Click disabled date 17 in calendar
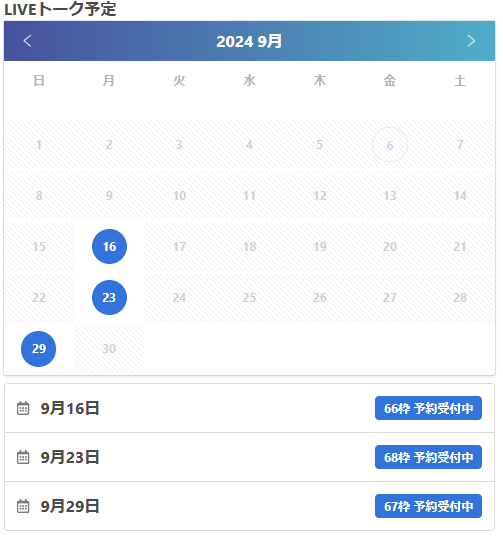 [179, 247]
